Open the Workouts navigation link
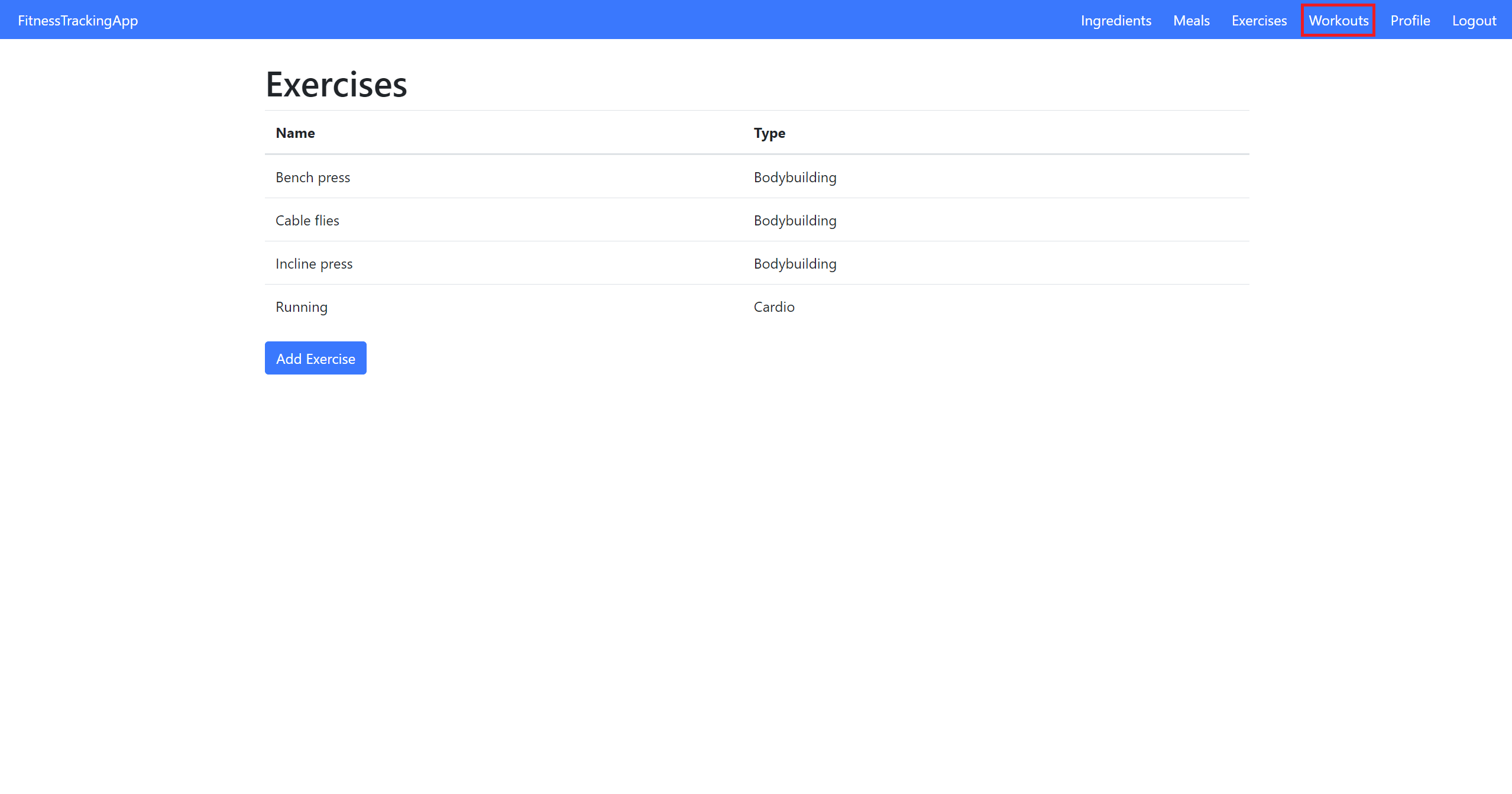The height and width of the screenshot is (794, 1512). tap(1338, 21)
